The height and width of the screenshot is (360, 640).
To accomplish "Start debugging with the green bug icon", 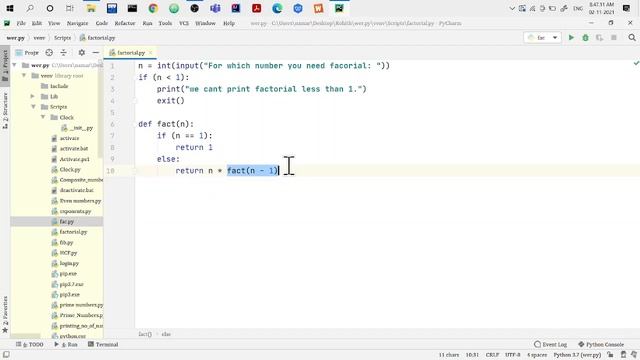I will [x=585, y=38].
